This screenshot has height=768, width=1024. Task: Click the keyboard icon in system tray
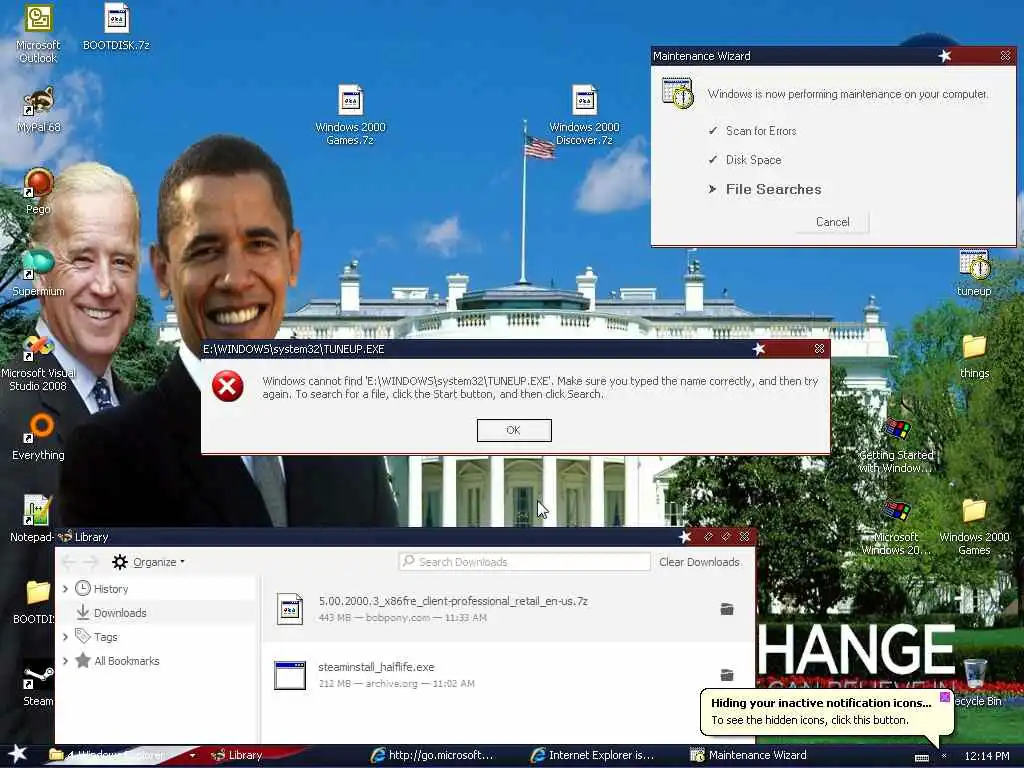(921, 757)
